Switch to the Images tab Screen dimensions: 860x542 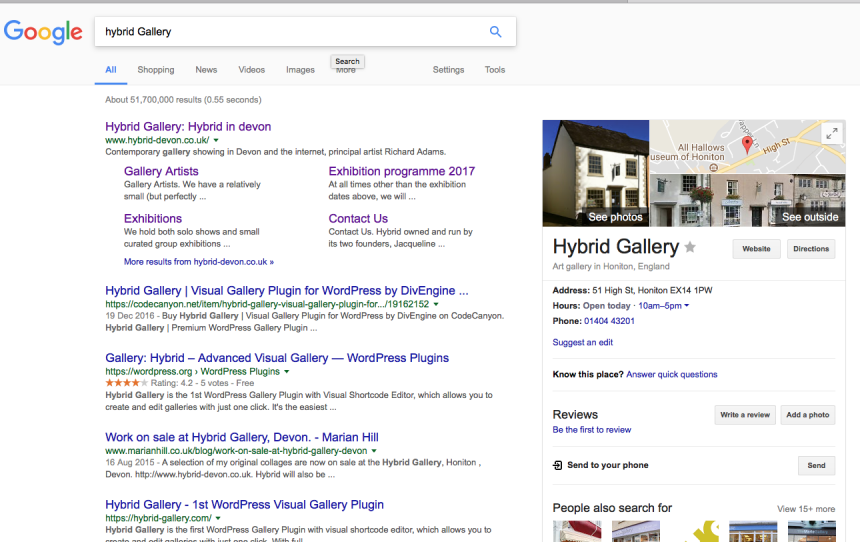pyautogui.click(x=300, y=70)
